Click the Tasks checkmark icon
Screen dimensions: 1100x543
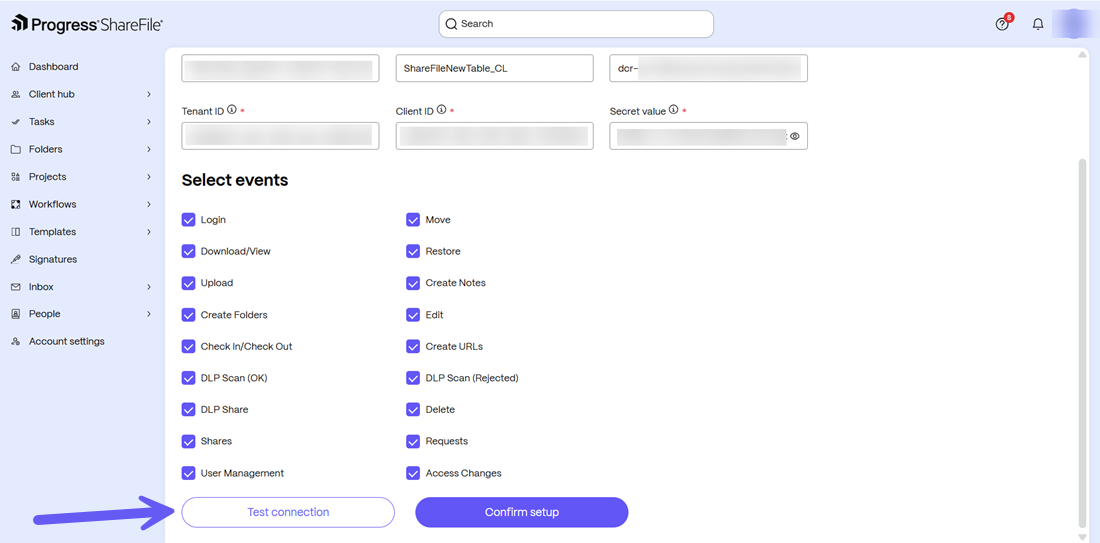click(16, 121)
